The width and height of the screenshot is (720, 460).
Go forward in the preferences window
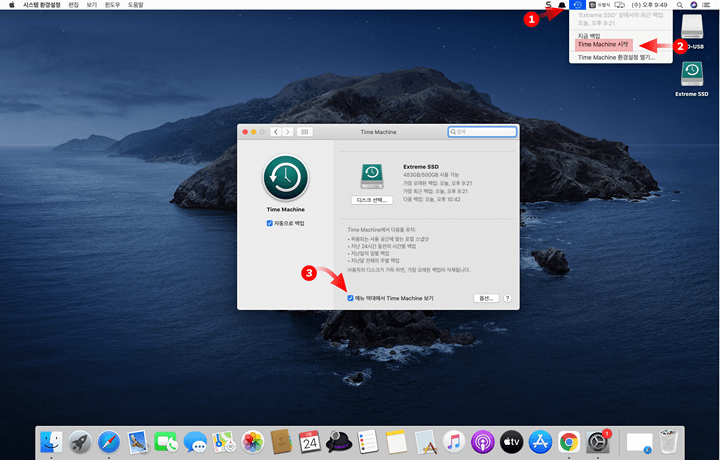[x=287, y=132]
